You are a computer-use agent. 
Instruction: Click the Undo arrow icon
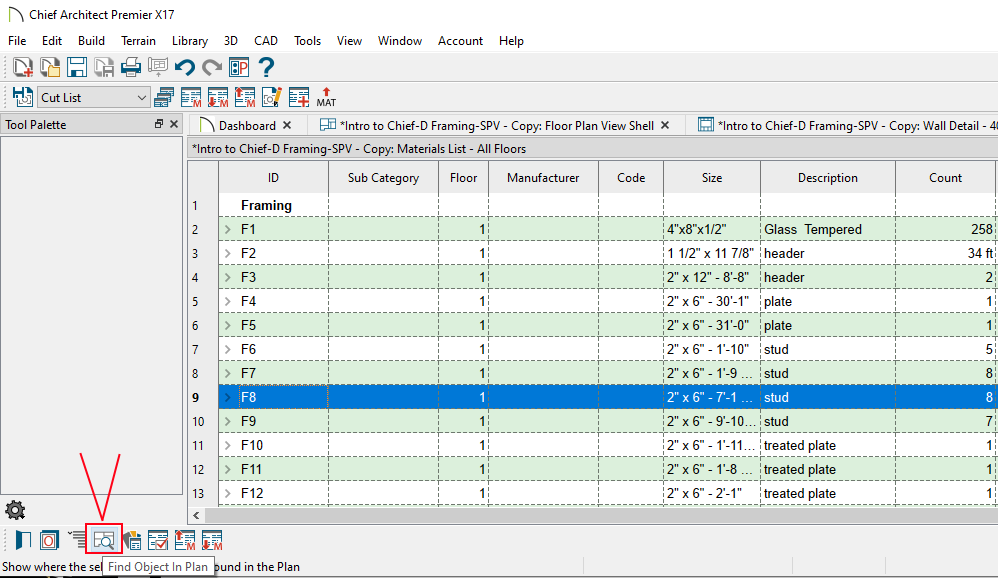[x=184, y=67]
